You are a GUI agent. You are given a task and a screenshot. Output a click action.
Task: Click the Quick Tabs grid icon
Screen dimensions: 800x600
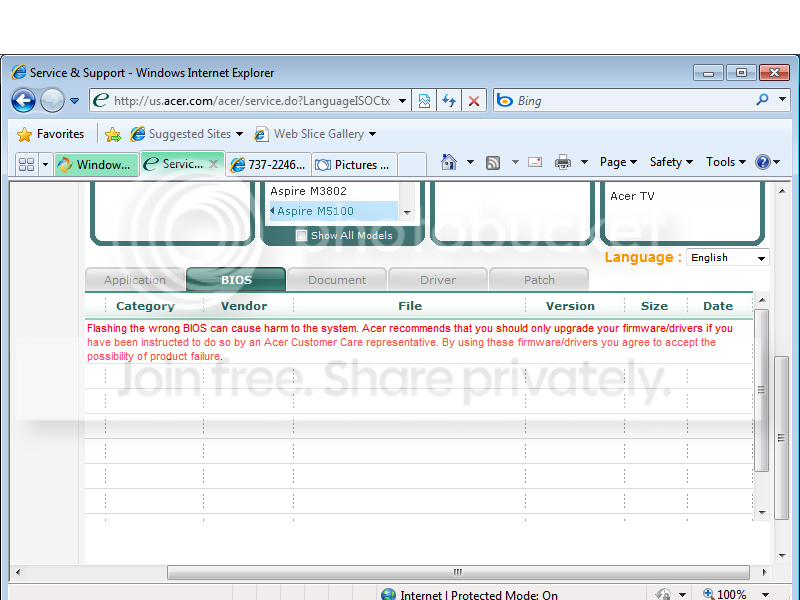tap(26, 164)
